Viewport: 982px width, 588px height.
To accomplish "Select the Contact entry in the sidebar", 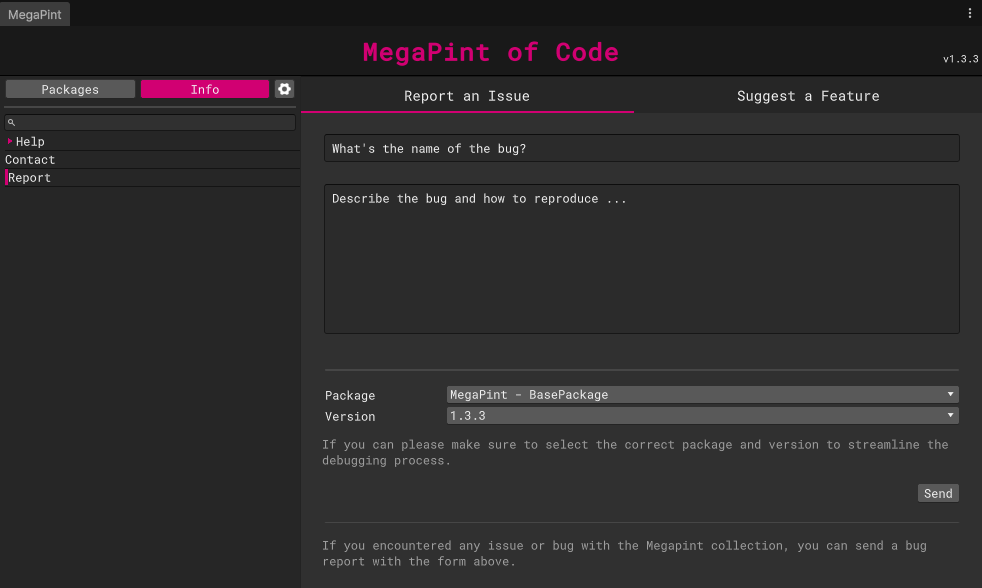I will click(x=30, y=160).
